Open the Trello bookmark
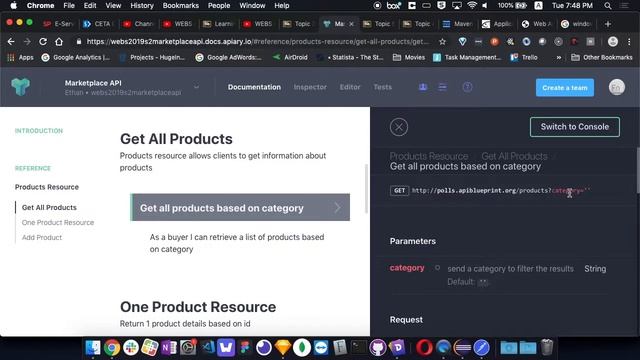Image resolution: width=640 pixels, height=360 pixels. (x=524, y=58)
